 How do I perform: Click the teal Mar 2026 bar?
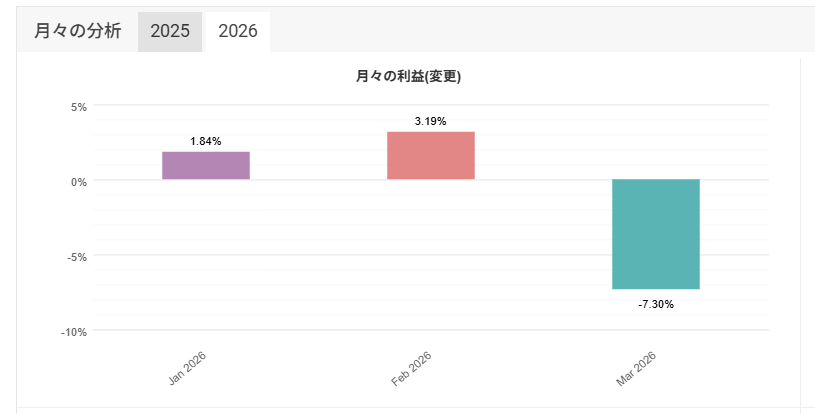656,234
